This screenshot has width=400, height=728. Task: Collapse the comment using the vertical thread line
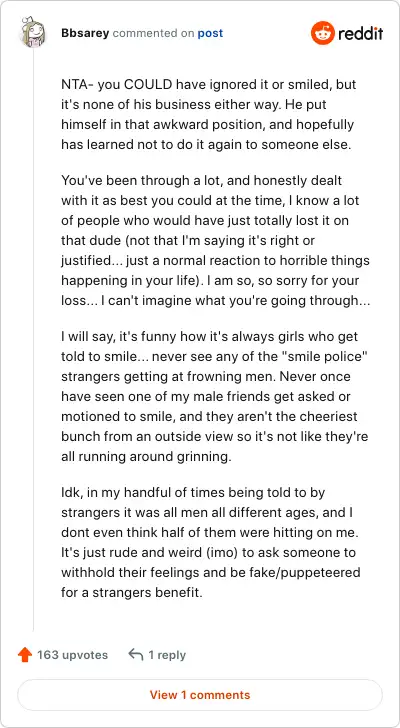pyautogui.click(x=33, y=339)
